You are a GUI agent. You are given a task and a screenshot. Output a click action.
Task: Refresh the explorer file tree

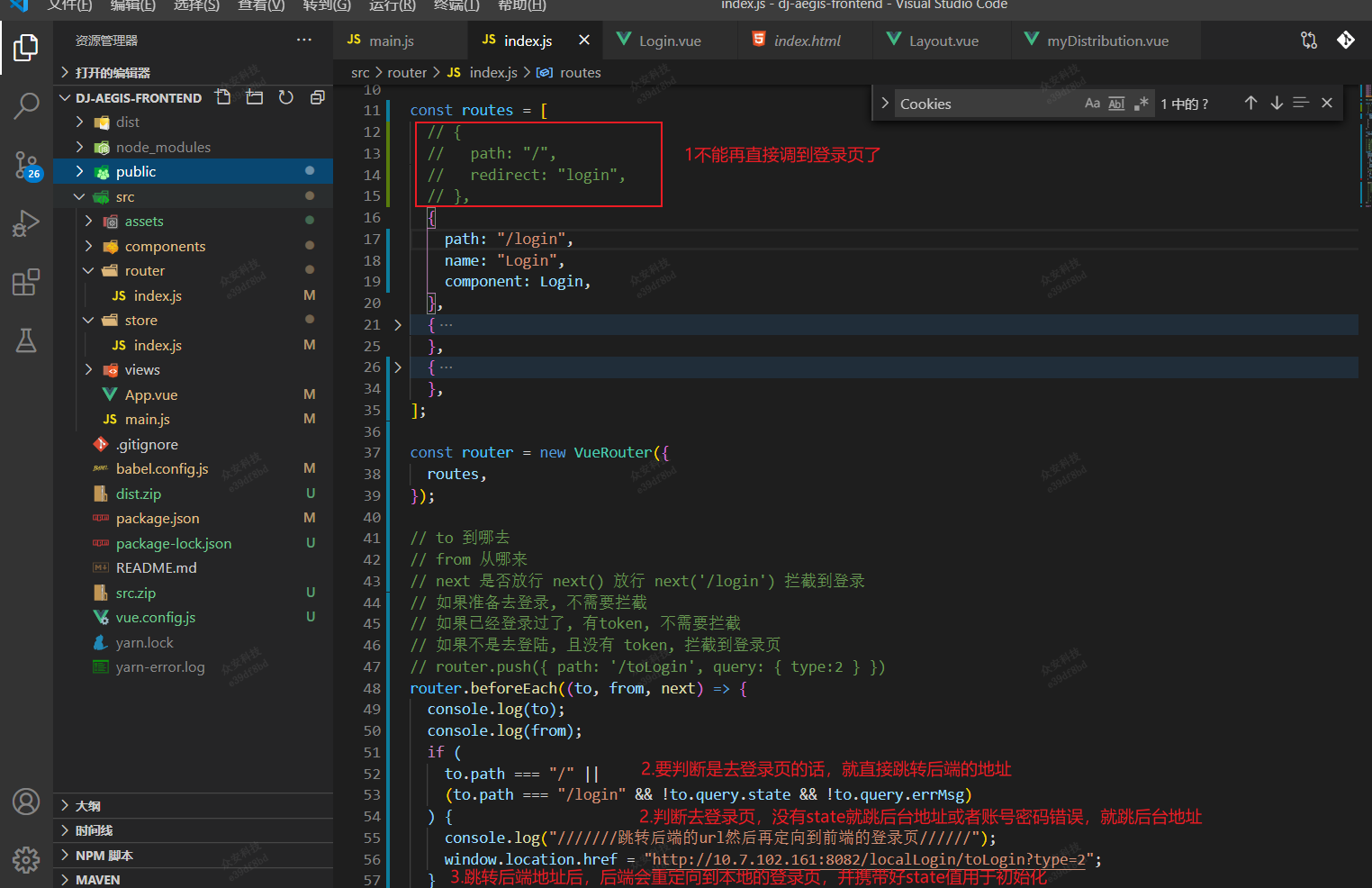pos(286,97)
